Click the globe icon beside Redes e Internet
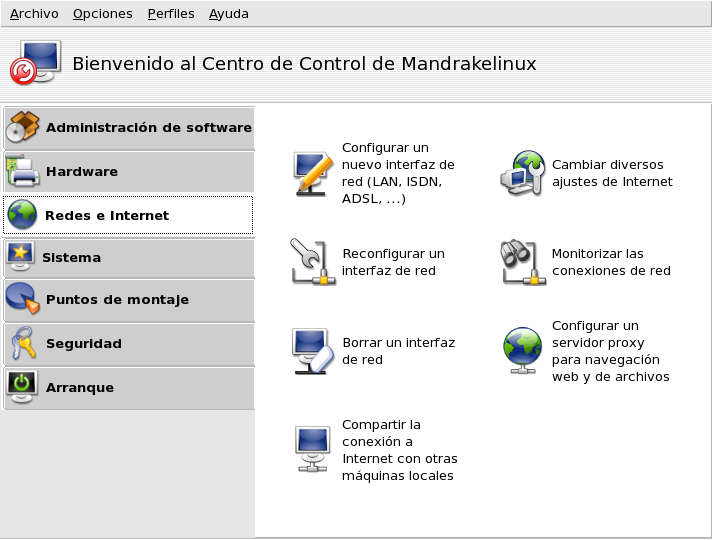 click(x=22, y=214)
